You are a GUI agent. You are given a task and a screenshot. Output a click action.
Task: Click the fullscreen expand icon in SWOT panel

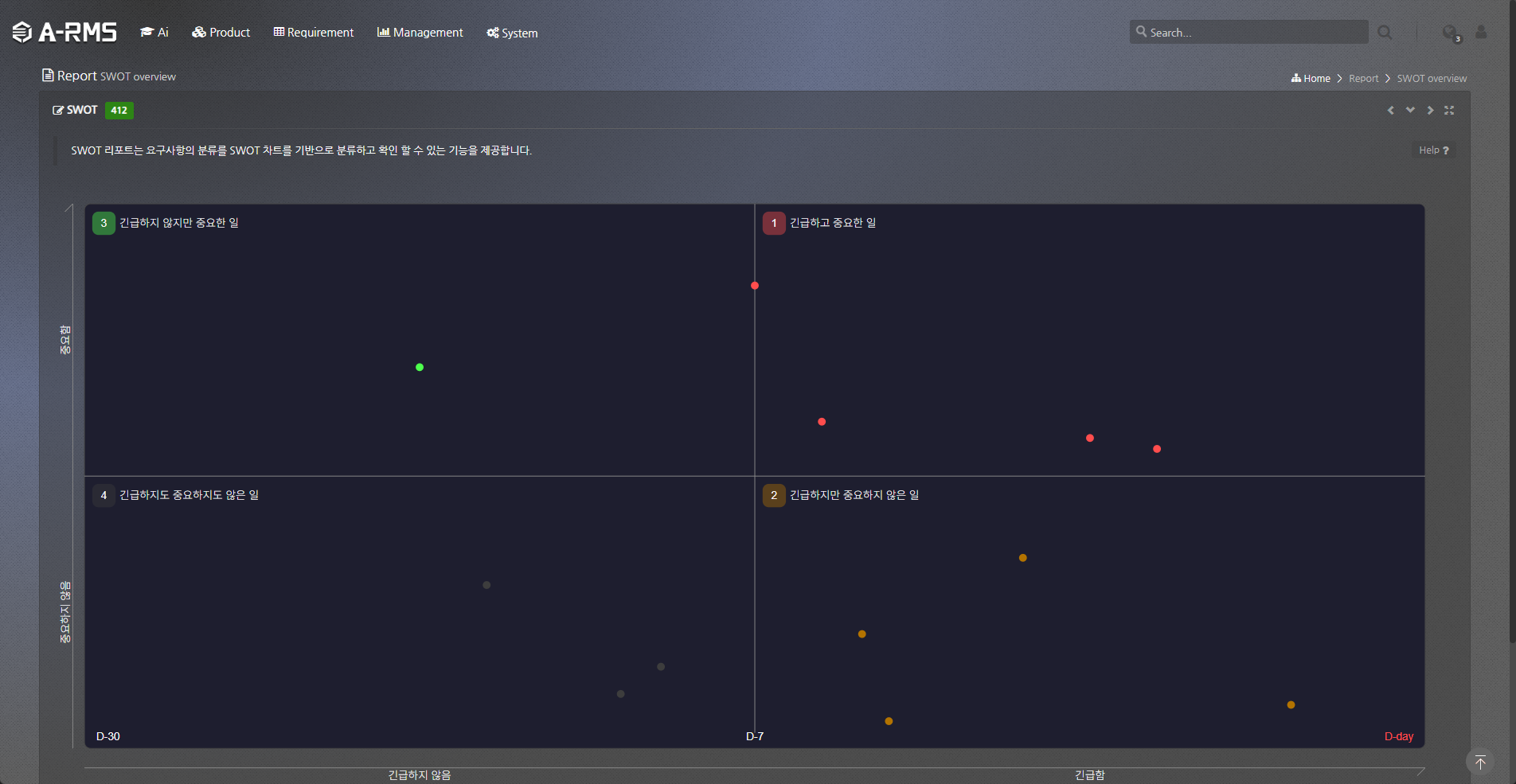click(x=1449, y=111)
